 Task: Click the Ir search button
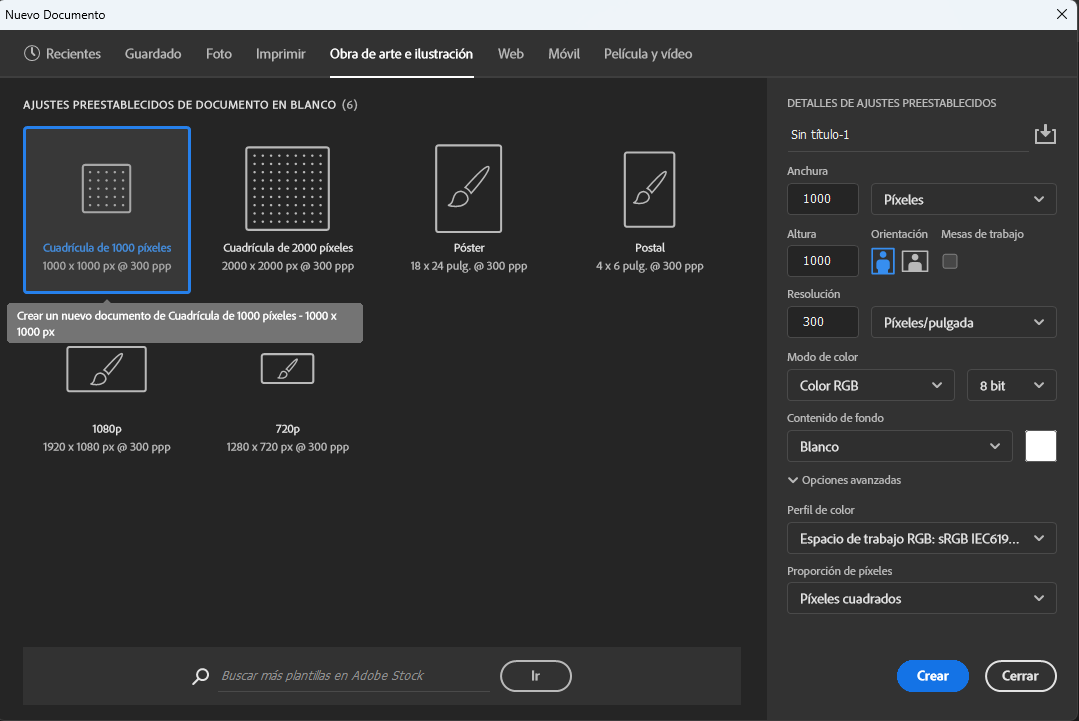[x=535, y=676]
